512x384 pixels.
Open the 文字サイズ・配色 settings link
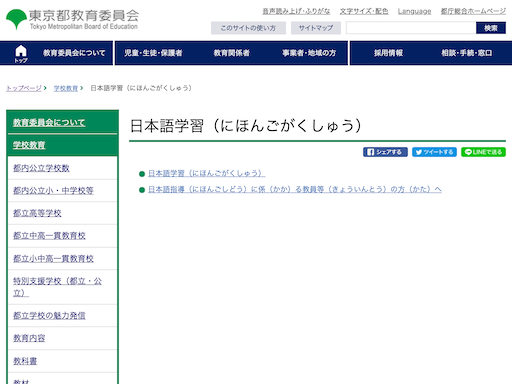(364, 11)
